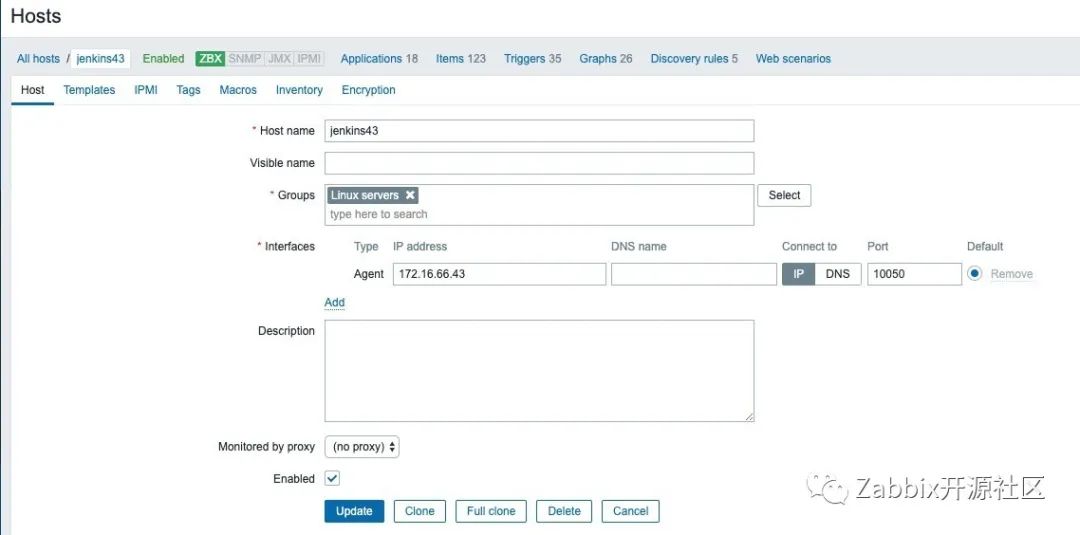
Task: Switch to the Tags tab
Action: click(x=188, y=90)
